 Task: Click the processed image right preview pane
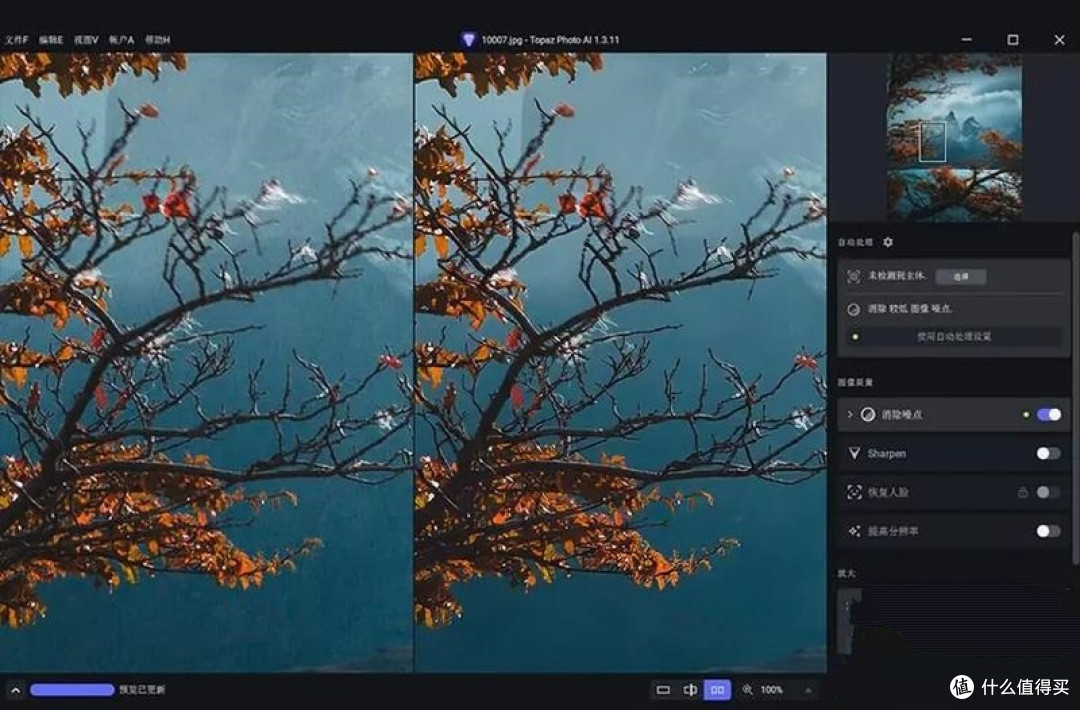(x=621, y=362)
